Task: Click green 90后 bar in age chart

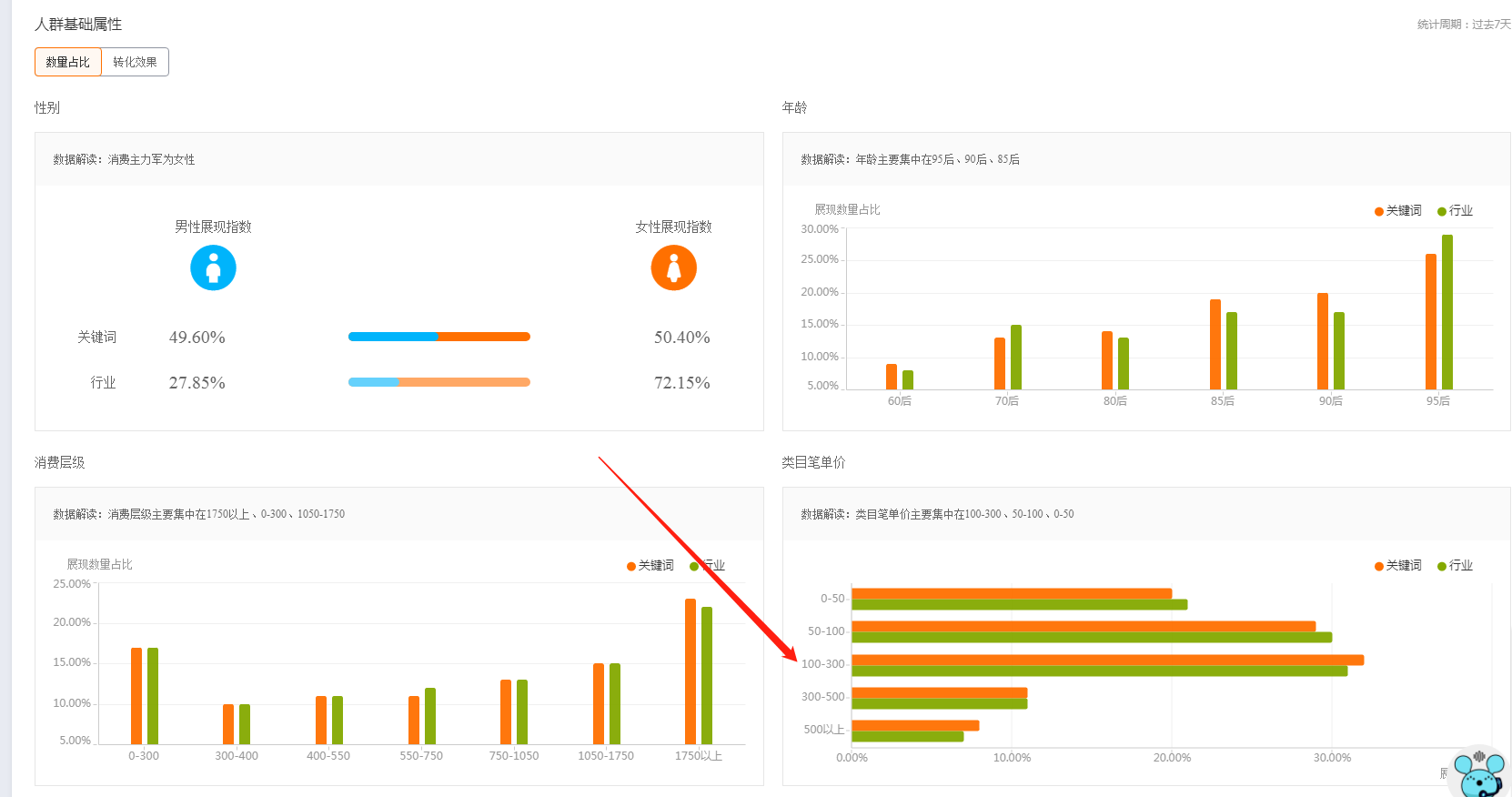Action: 1339,351
